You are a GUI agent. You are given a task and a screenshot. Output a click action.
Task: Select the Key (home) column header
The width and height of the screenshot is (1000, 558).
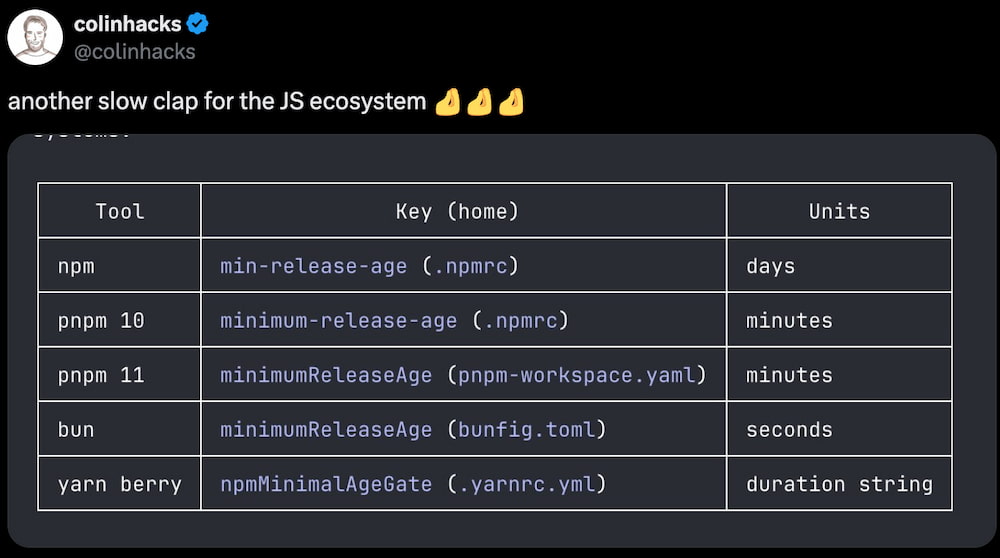(457, 211)
